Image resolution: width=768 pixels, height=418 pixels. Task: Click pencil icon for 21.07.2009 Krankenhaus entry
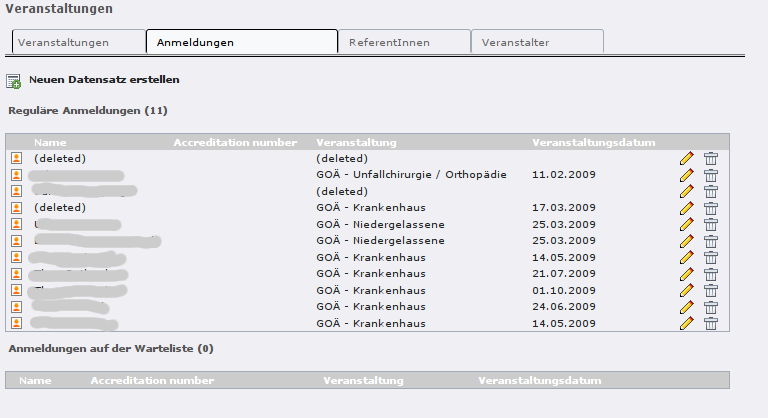click(686, 274)
